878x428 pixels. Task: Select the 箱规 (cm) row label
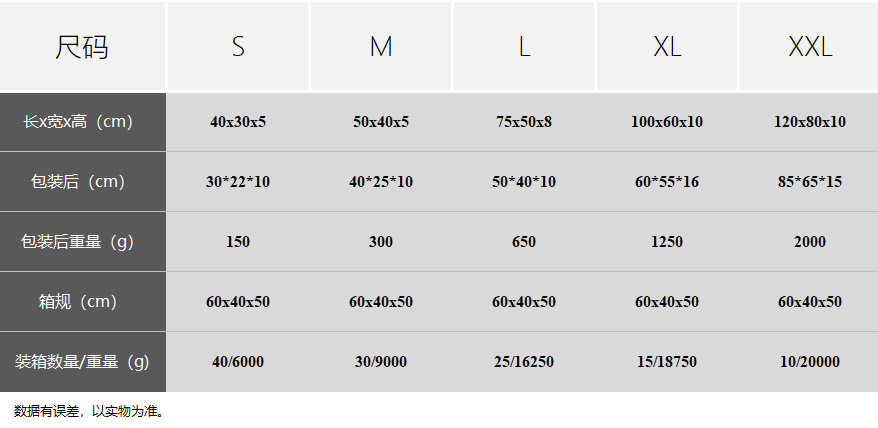coord(82,302)
